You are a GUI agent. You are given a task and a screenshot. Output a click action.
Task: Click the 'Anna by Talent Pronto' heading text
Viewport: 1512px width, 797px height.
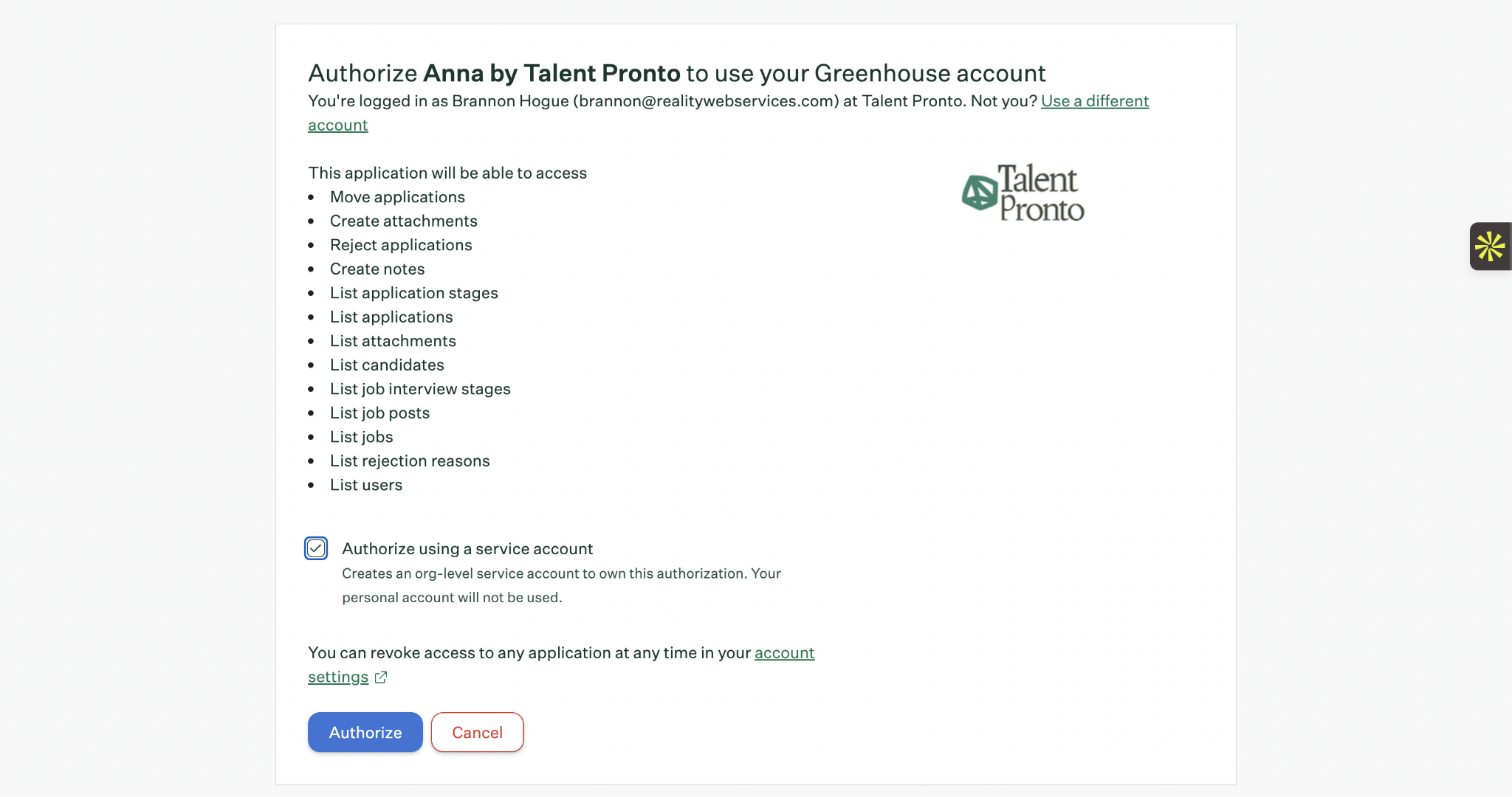[551, 73]
